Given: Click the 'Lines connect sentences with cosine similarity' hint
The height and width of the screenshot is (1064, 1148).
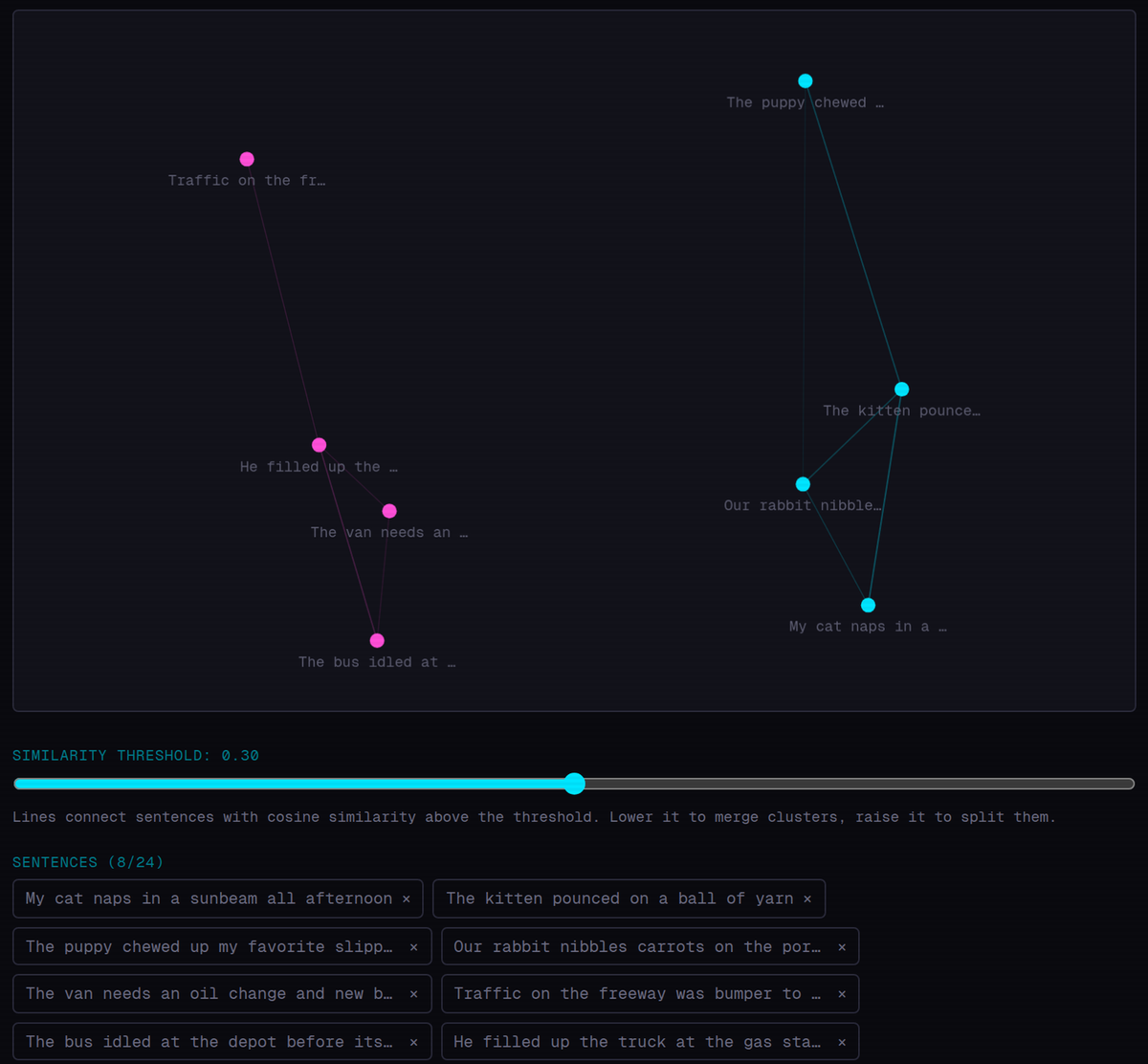Looking at the screenshot, I should click(534, 817).
